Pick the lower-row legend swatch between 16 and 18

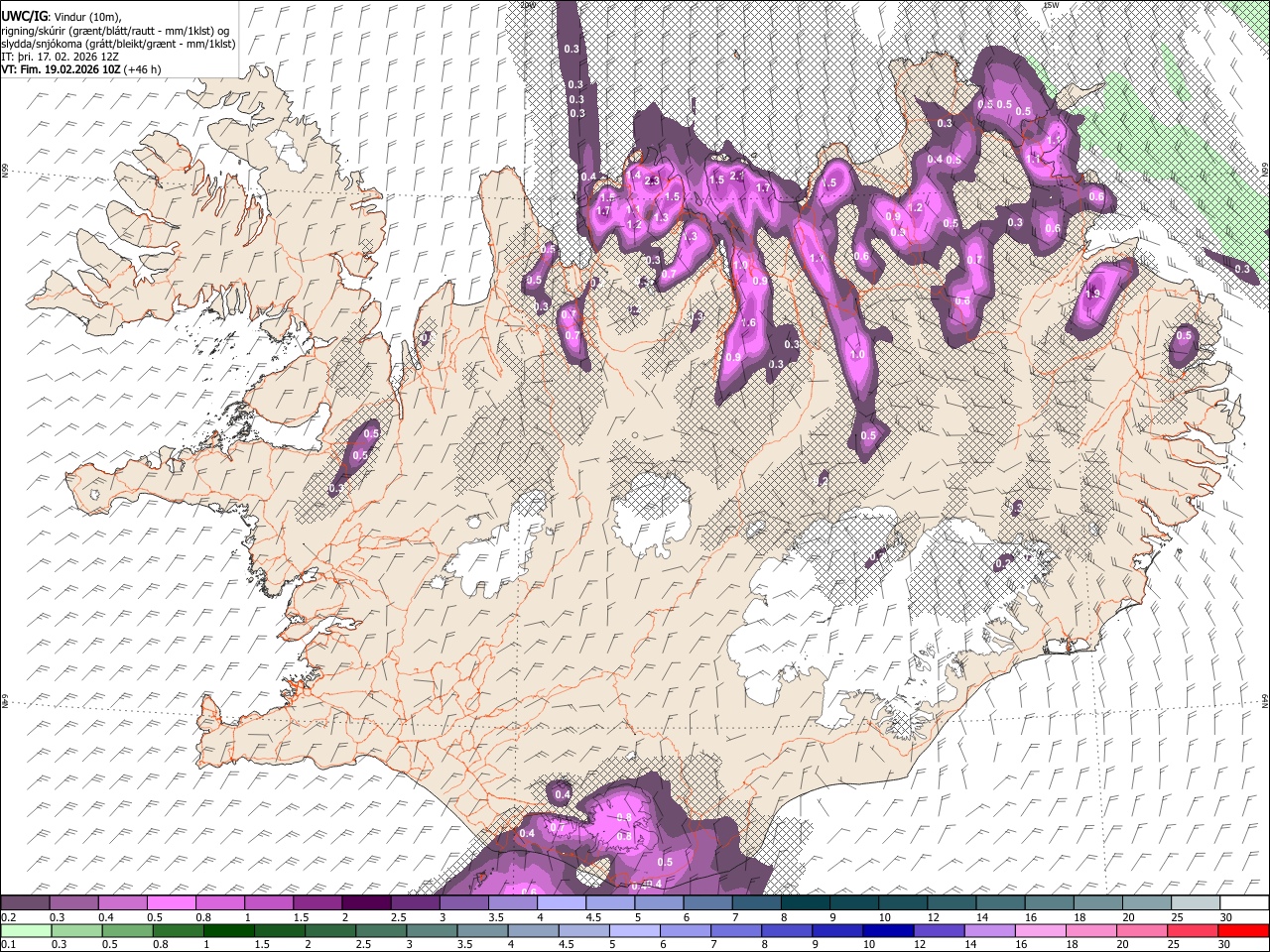coord(1040,930)
